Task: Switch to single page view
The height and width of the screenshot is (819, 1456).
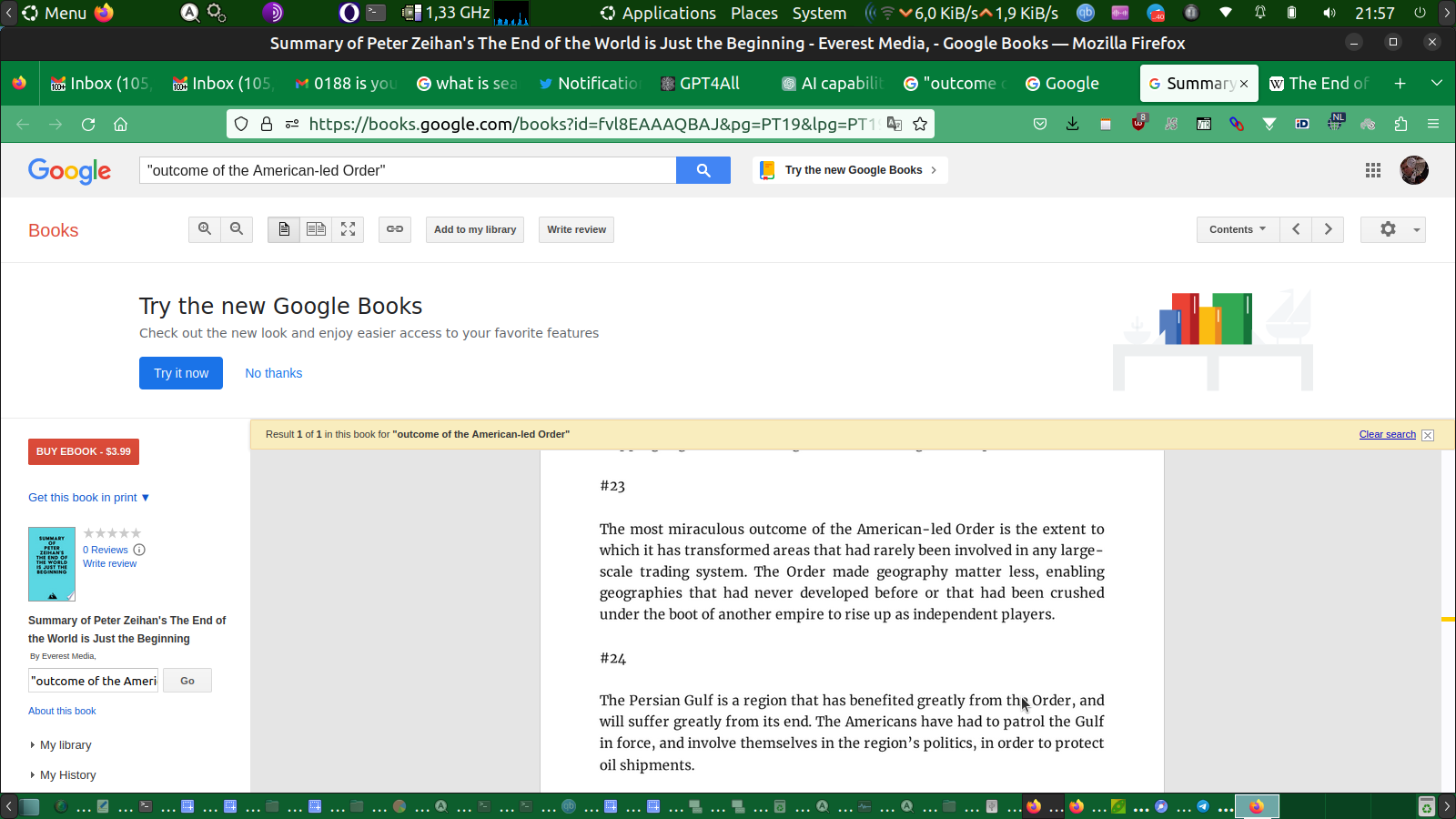Action: 284,229
